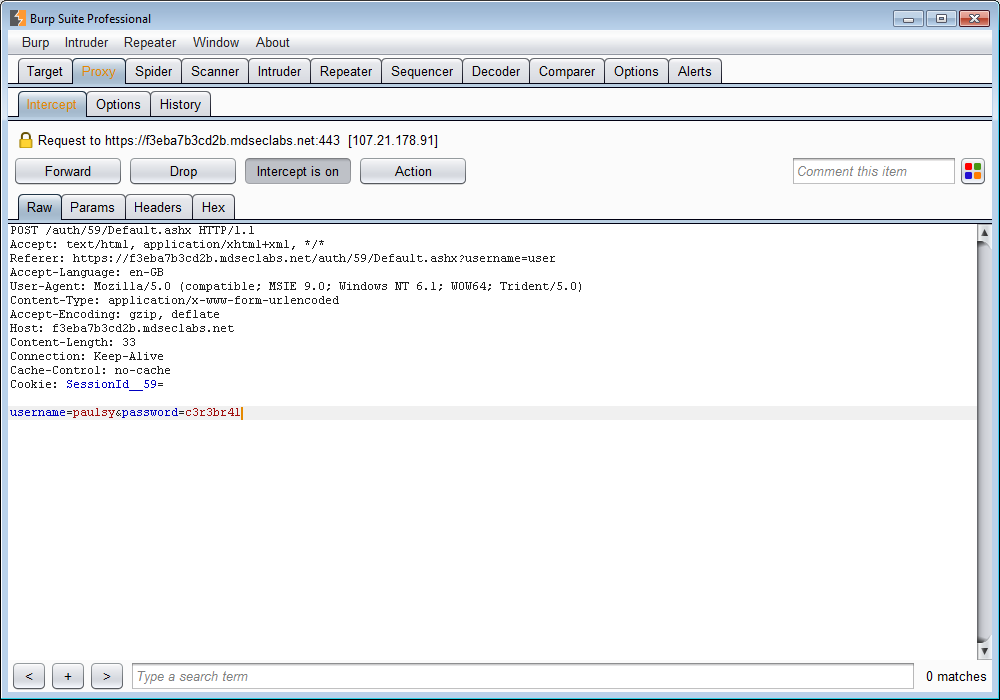Click the plus search options button

(68, 676)
